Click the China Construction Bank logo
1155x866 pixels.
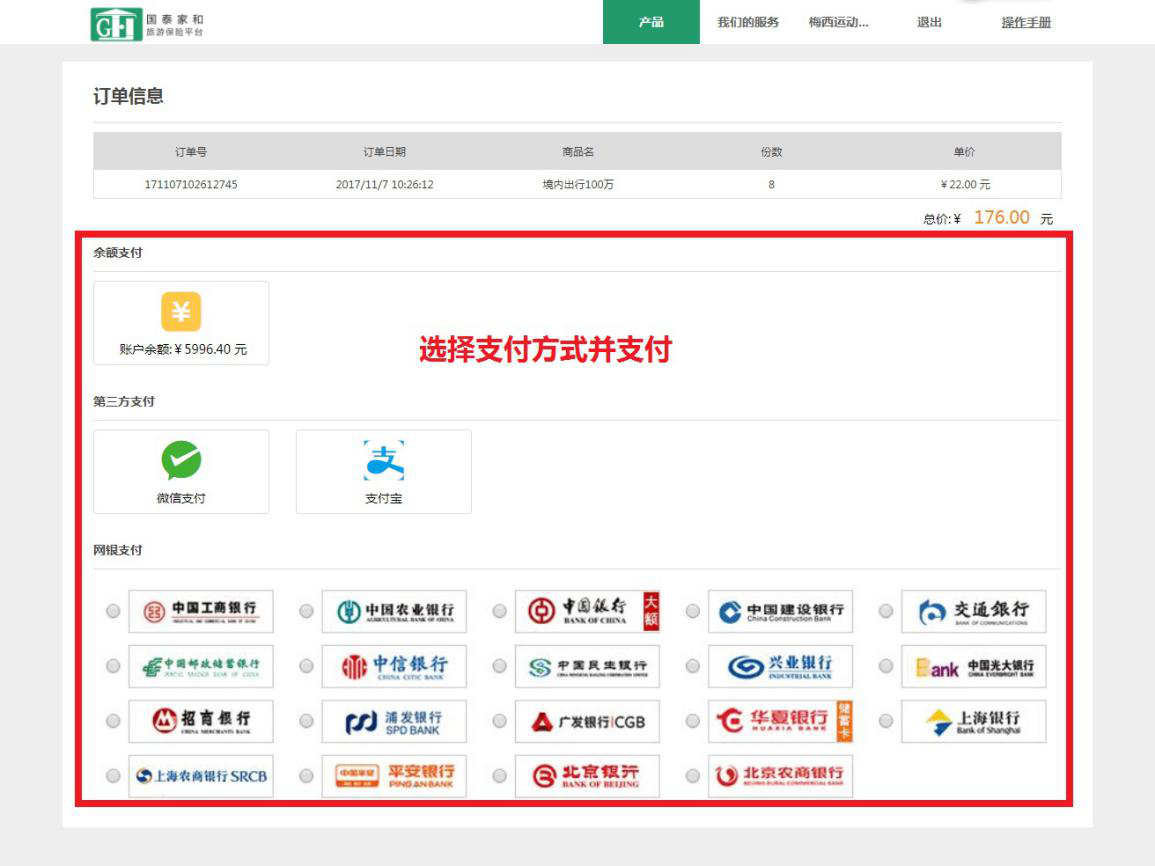click(781, 611)
